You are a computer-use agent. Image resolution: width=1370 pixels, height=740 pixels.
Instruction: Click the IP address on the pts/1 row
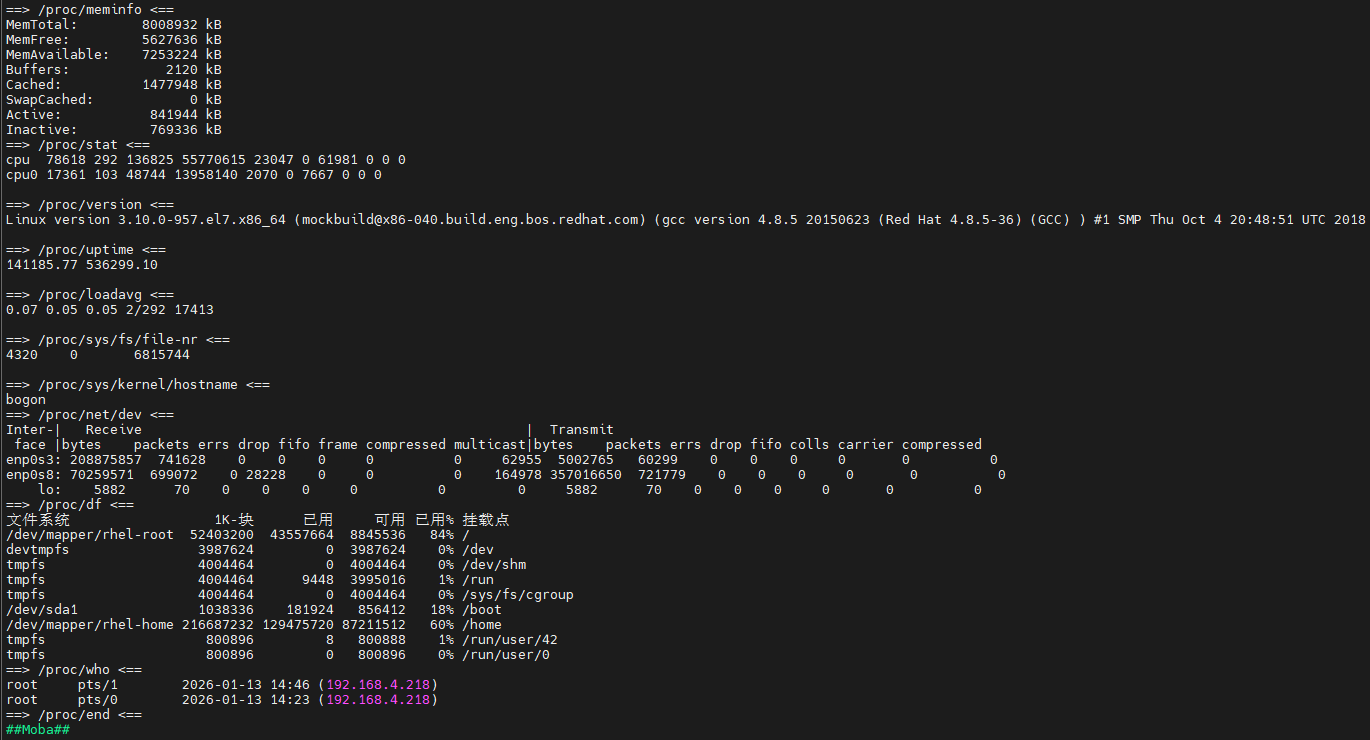click(x=381, y=685)
